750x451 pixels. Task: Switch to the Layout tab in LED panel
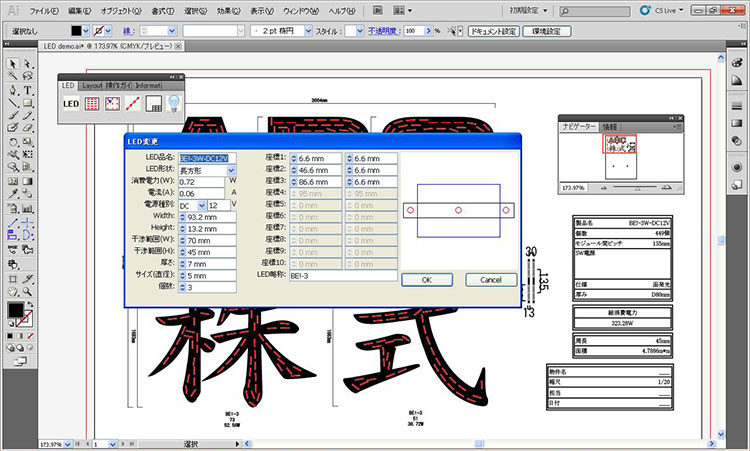coord(92,86)
